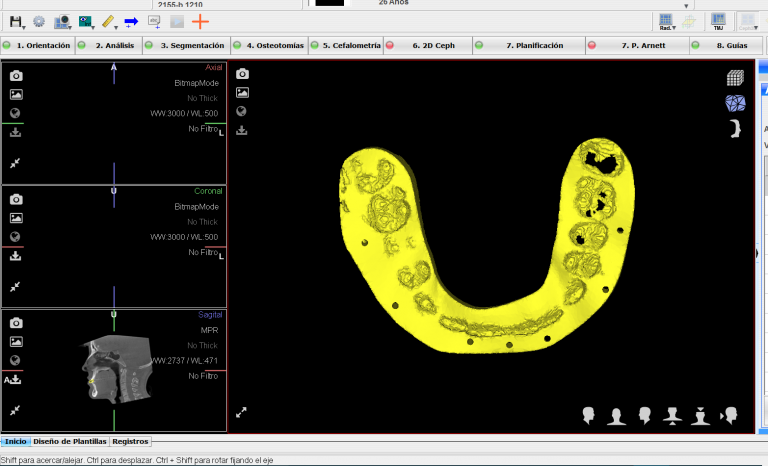768x466 pixels.
Task: Click the Sagital view image icon
Action: click(16, 342)
